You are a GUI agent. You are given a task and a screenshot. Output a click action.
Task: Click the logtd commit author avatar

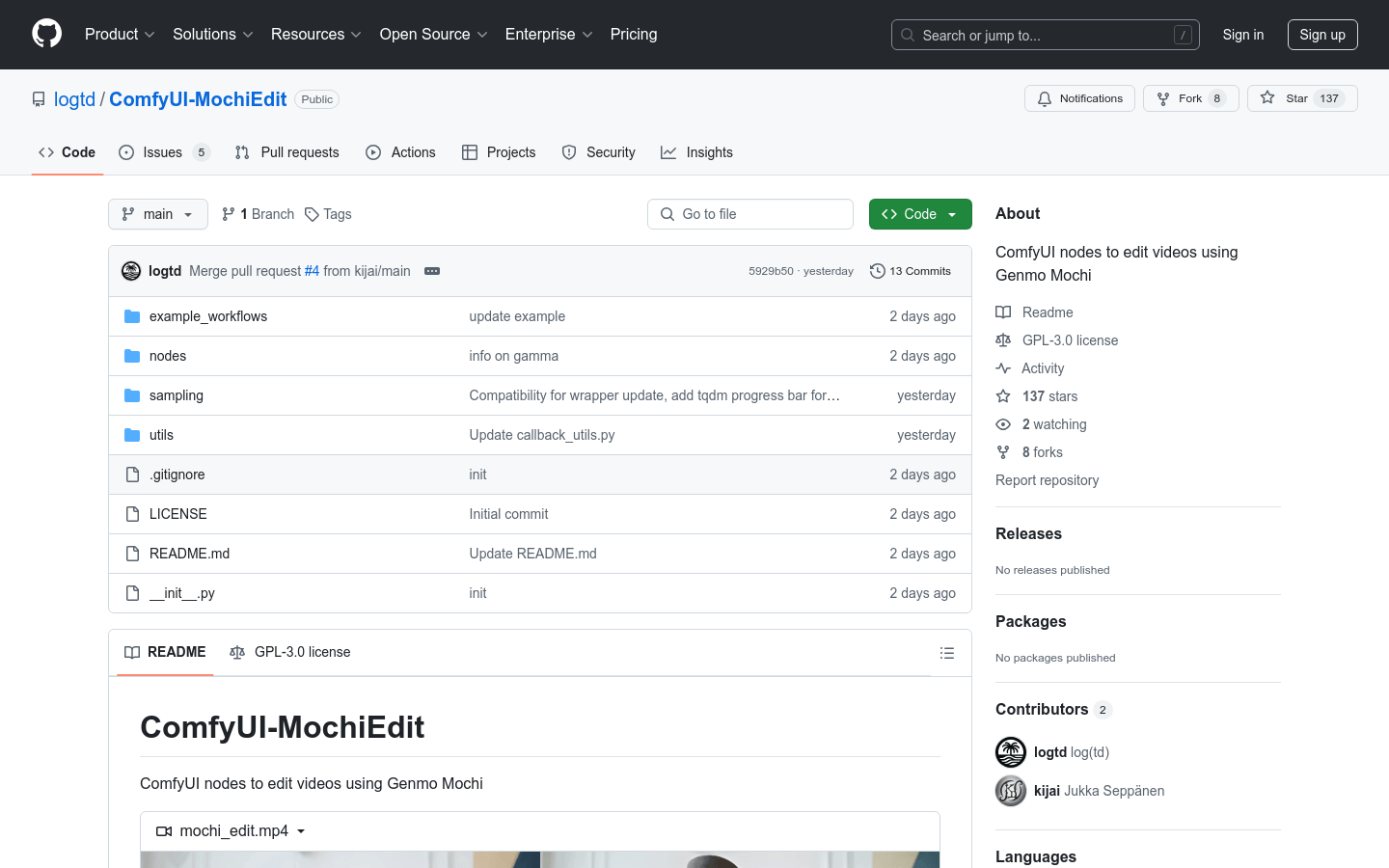click(131, 271)
